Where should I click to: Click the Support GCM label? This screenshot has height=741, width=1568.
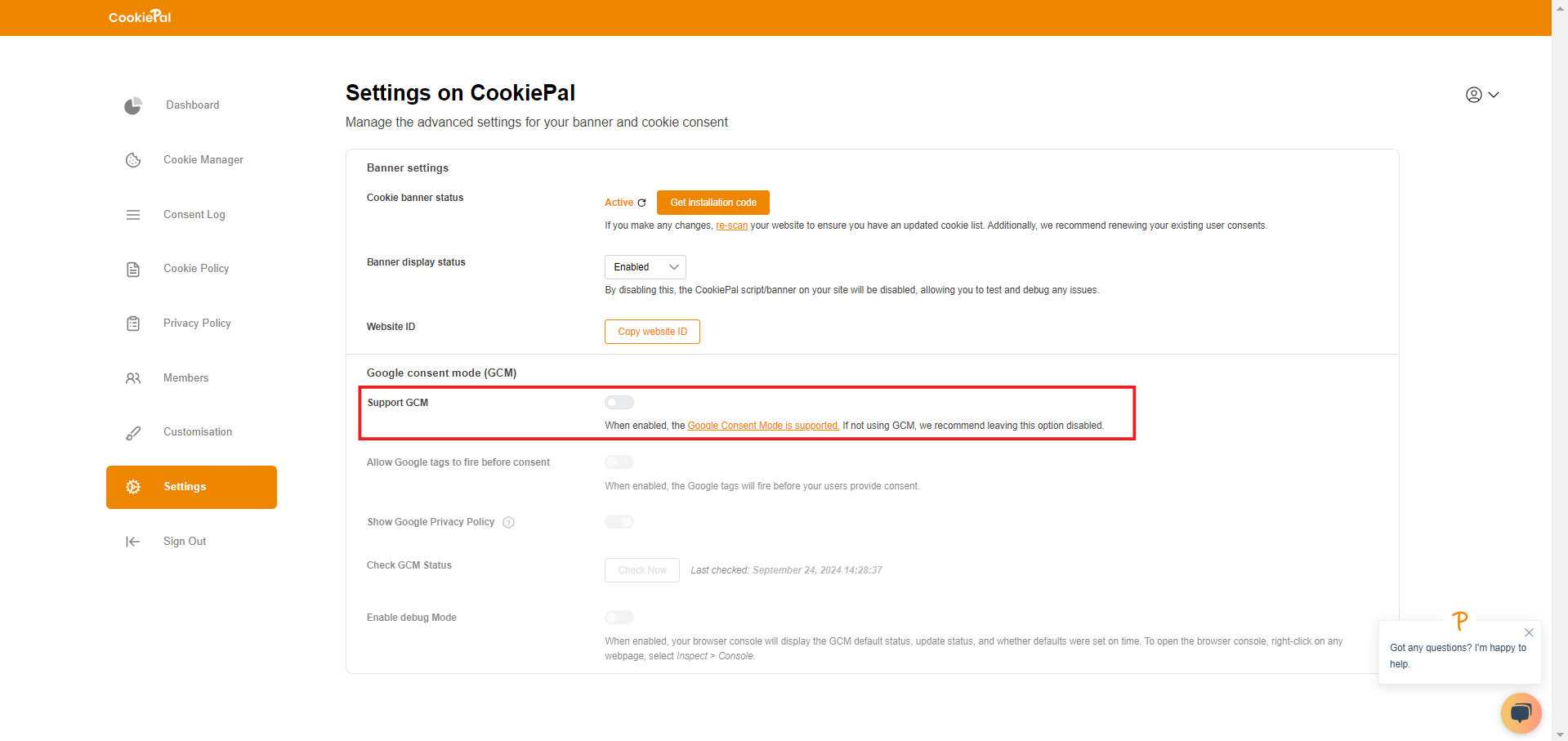tap(398, 403)
